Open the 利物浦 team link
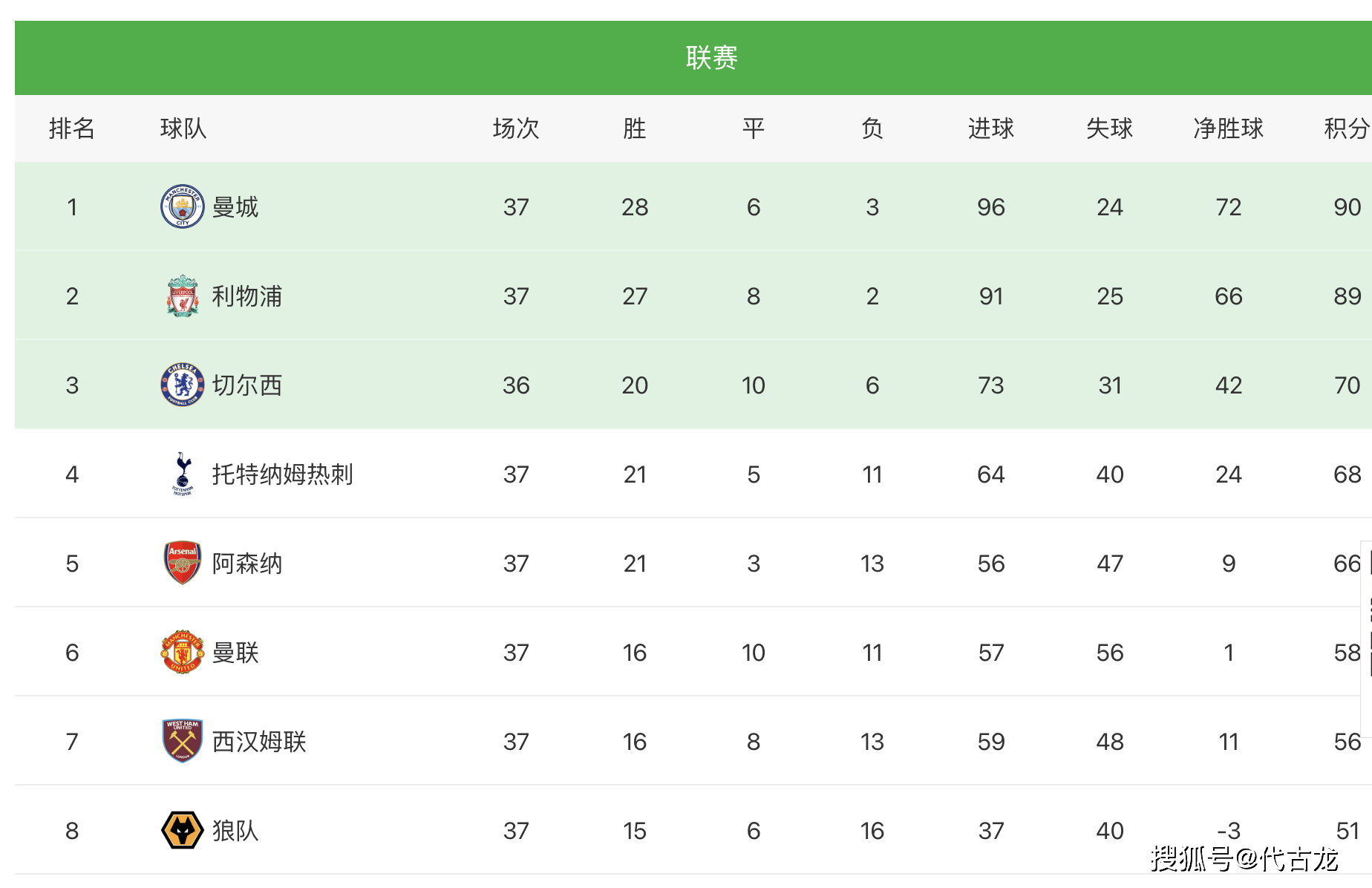 pyautogui.click(x=247, y=296)
